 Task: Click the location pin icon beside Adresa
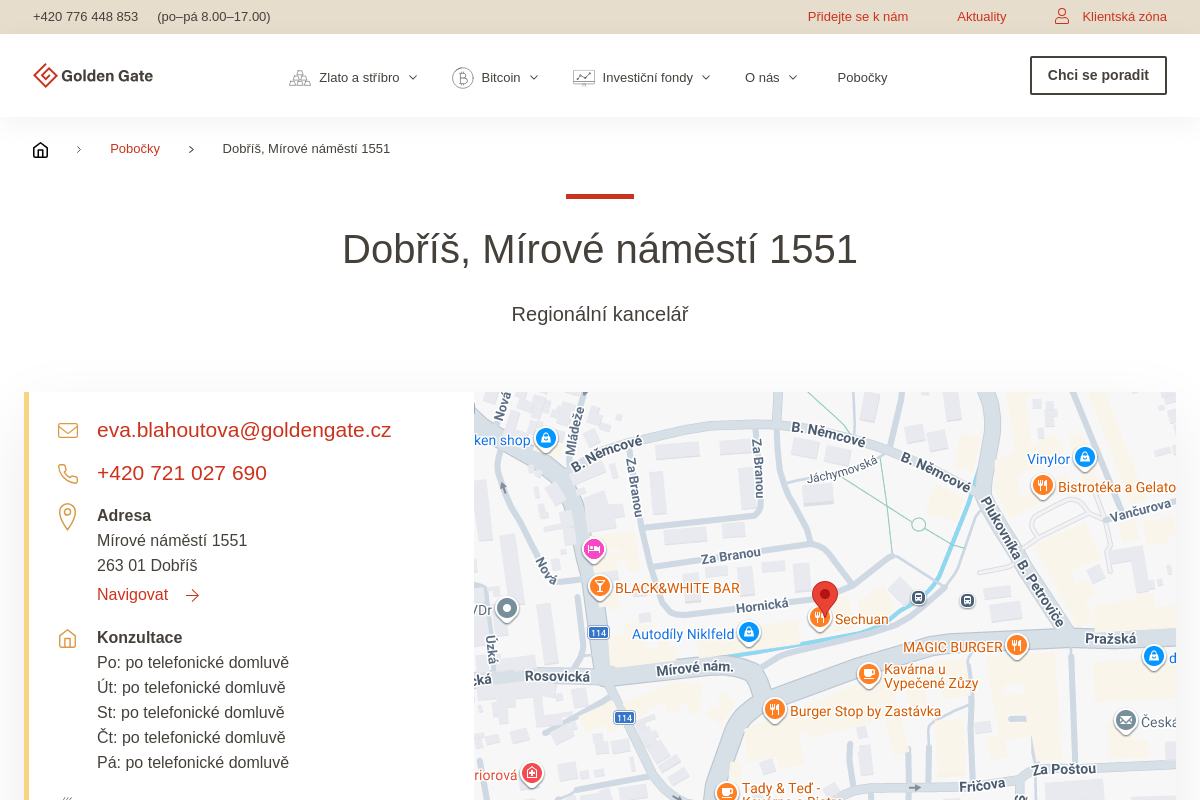pyautogui.click(x=67, y=517)
